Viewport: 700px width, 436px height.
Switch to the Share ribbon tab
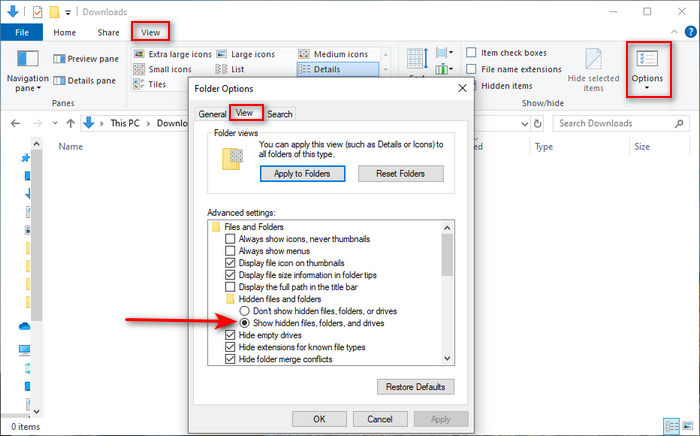coord(108,33)
